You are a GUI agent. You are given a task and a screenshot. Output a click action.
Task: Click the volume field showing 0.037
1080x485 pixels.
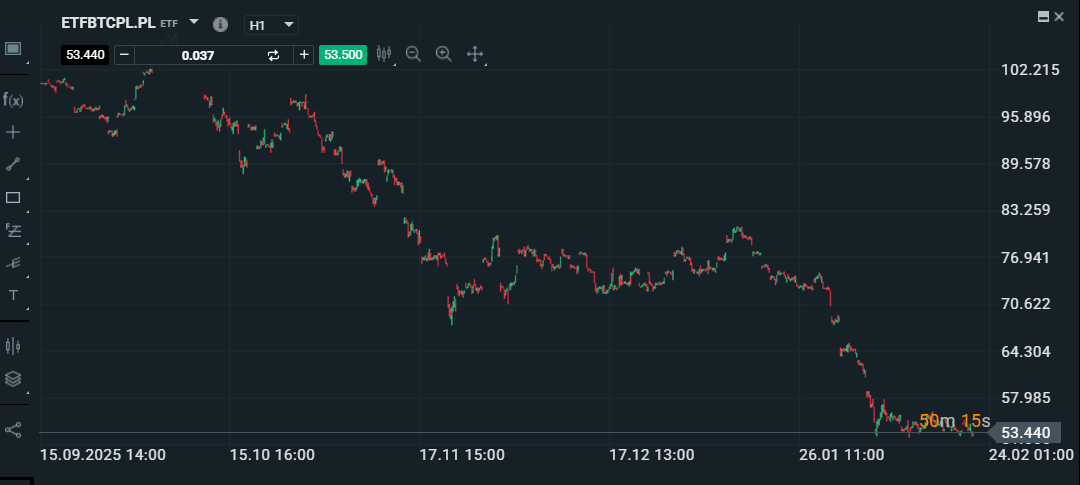pyautogui.click(x=198, y=55)
